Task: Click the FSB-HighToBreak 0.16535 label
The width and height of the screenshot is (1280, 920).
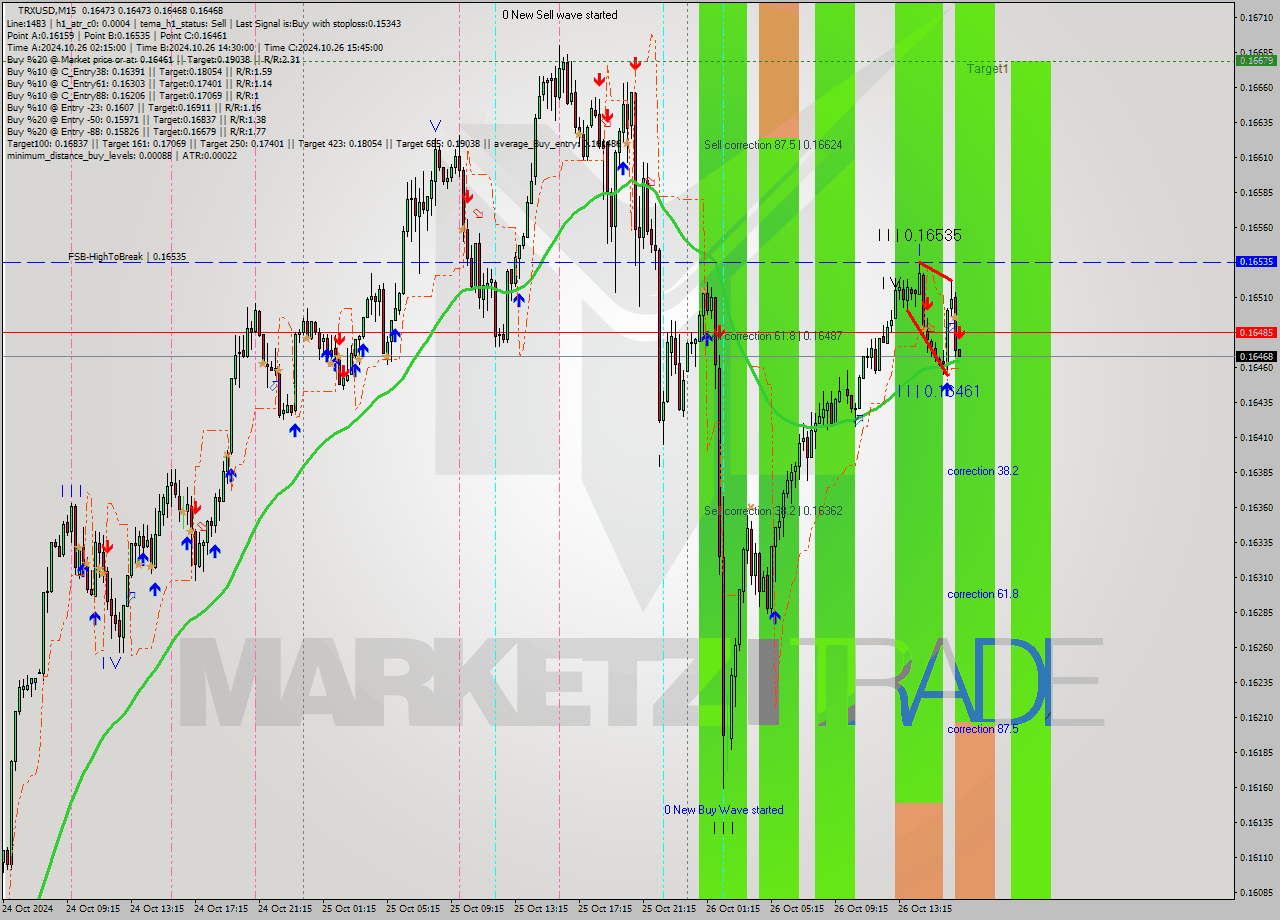Action: 127,257
